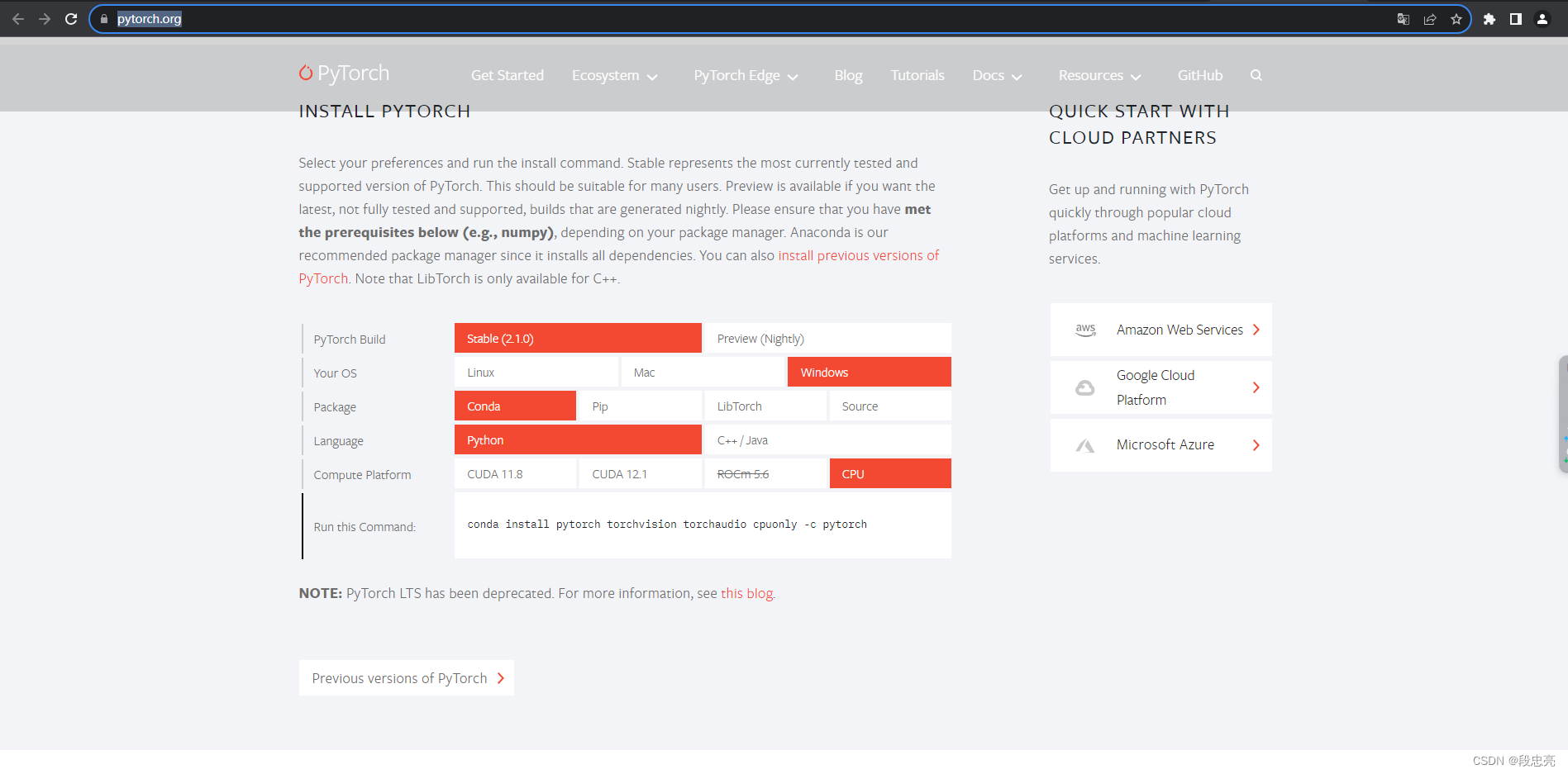Click the arrow beside Google Cloud Platform
The height and width of the screenshot is (774, 1568).
pyautogui.click(x=1256, y=387)
